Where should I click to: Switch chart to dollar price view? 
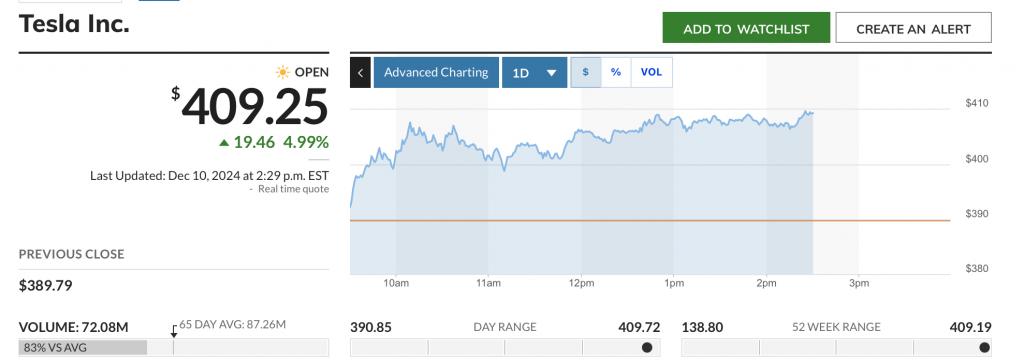click(586, 72)
